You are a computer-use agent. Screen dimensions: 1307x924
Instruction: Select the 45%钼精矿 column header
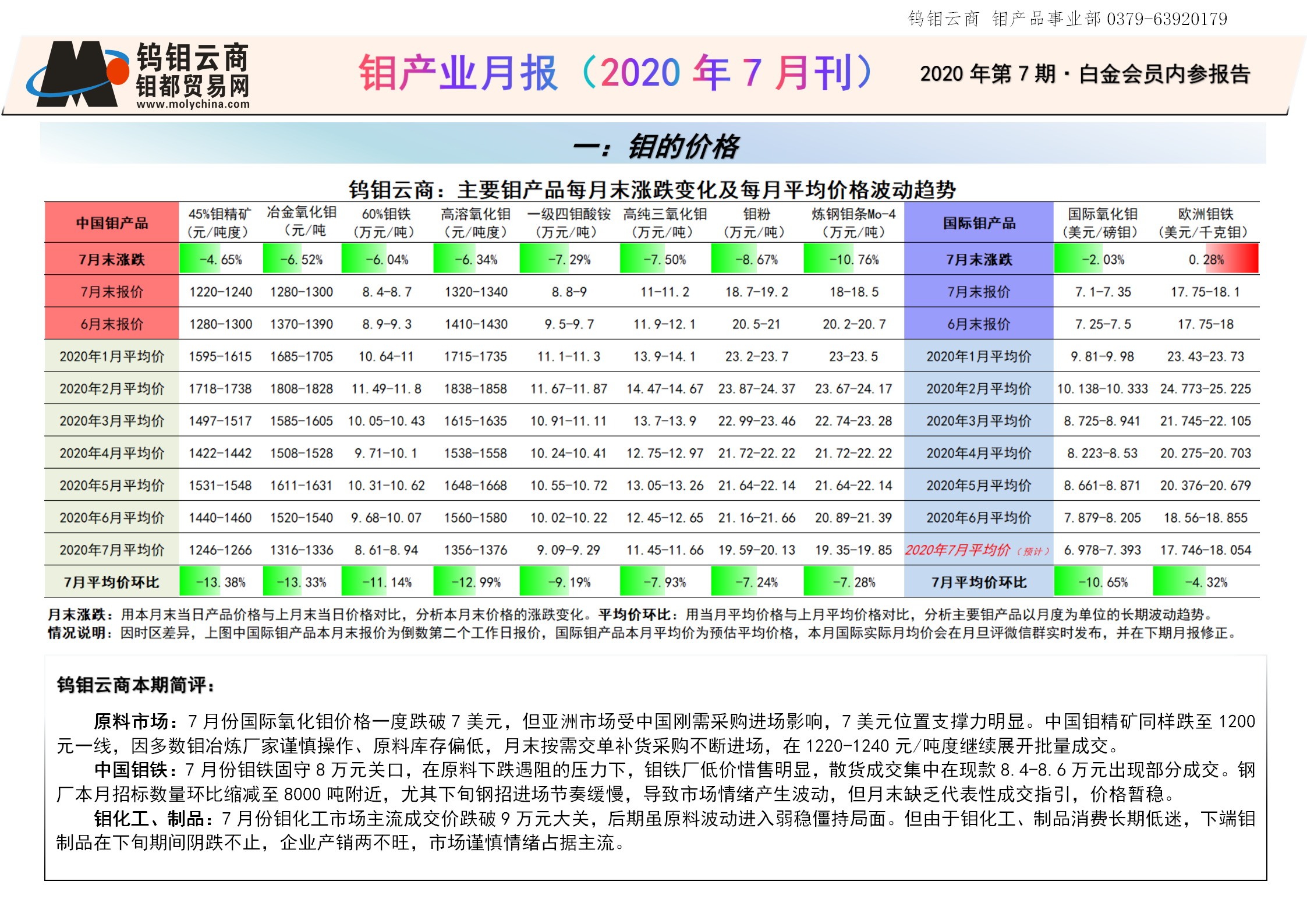coord(219,223)
